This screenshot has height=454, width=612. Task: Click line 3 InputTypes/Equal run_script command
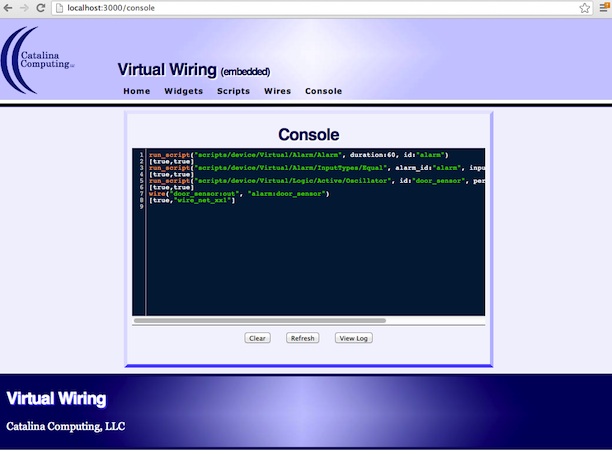point(317,168)
